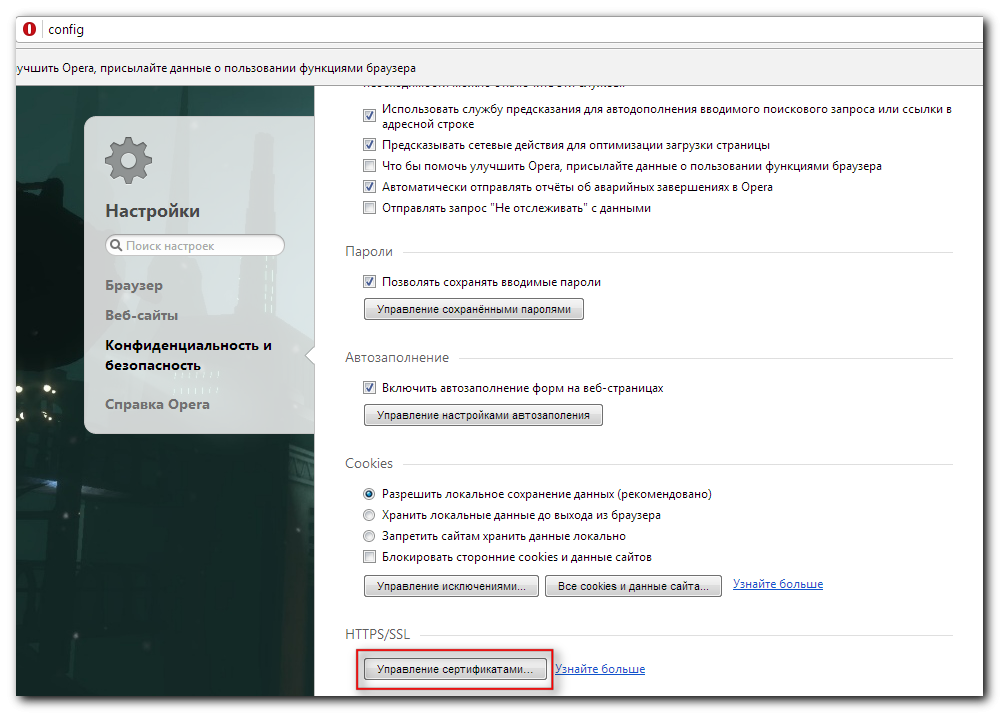The width and height of the screenshot is (1000, 713).
Task: Enable blocking third-party cookies checkbox
Action: point(369,557)
